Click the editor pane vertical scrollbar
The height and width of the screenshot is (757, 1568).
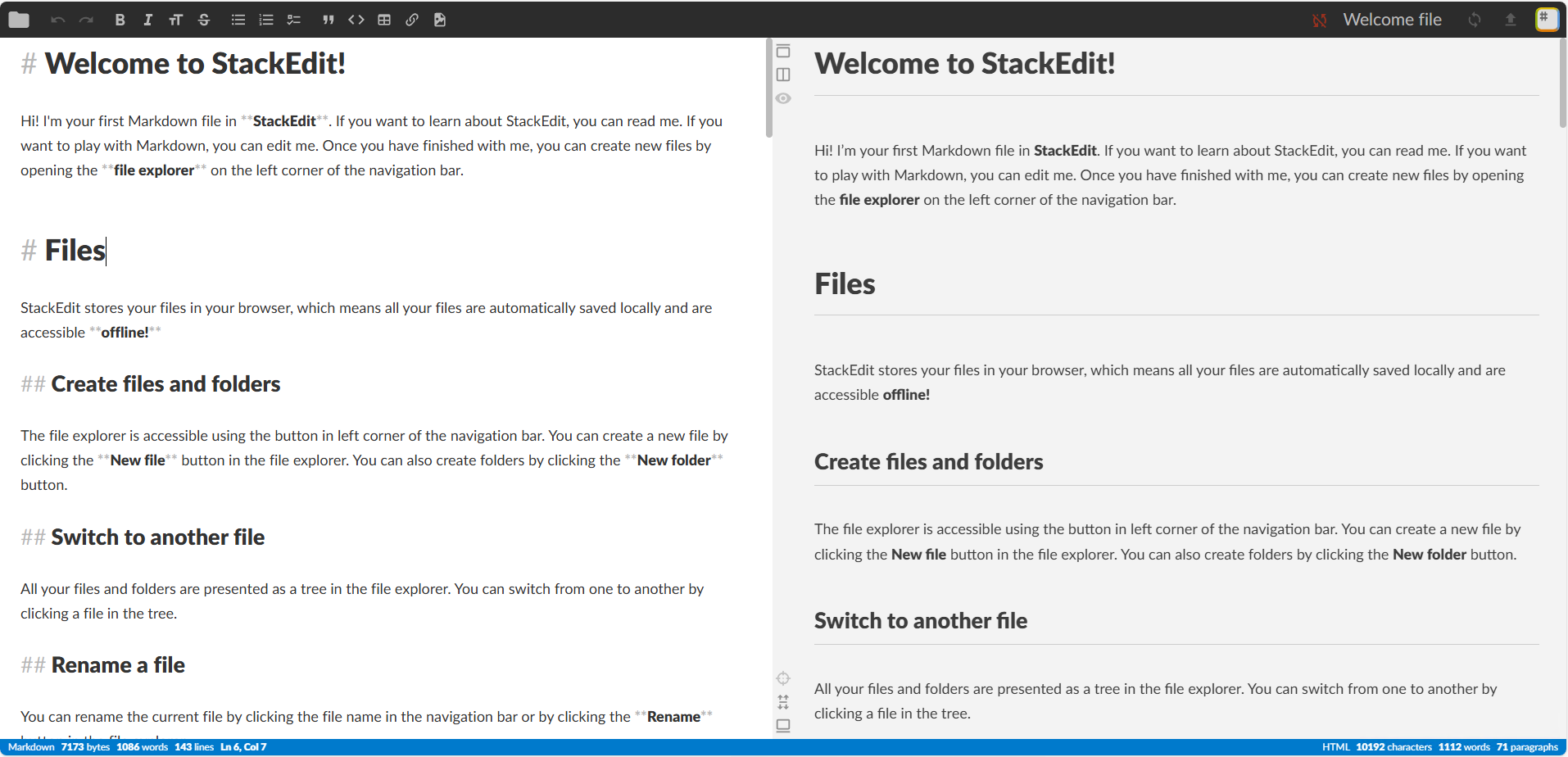[768, 88]
